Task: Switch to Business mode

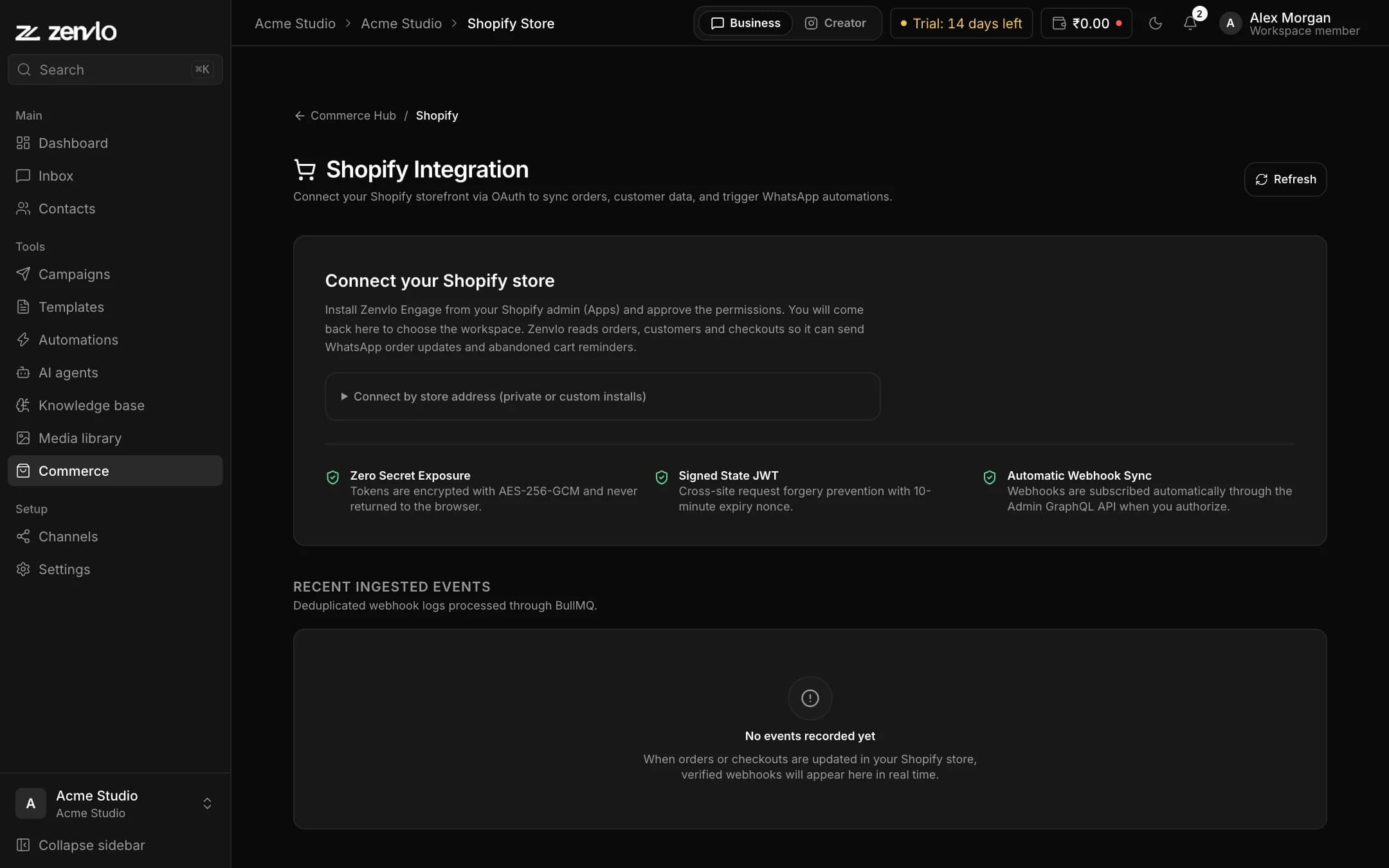Action: click(x=746, y=23)
